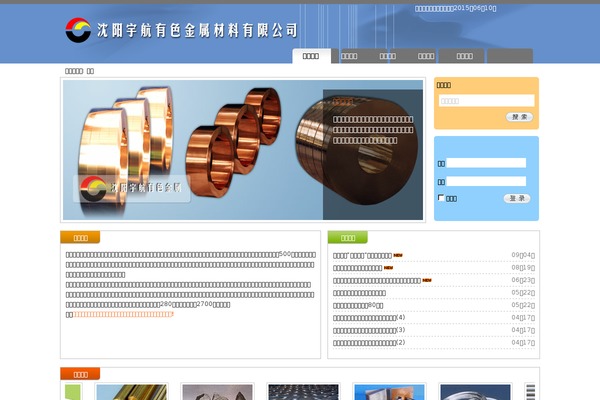Tick the checkbox in the blue login panel
Viewport: 600px width, 400px height.
441,198
